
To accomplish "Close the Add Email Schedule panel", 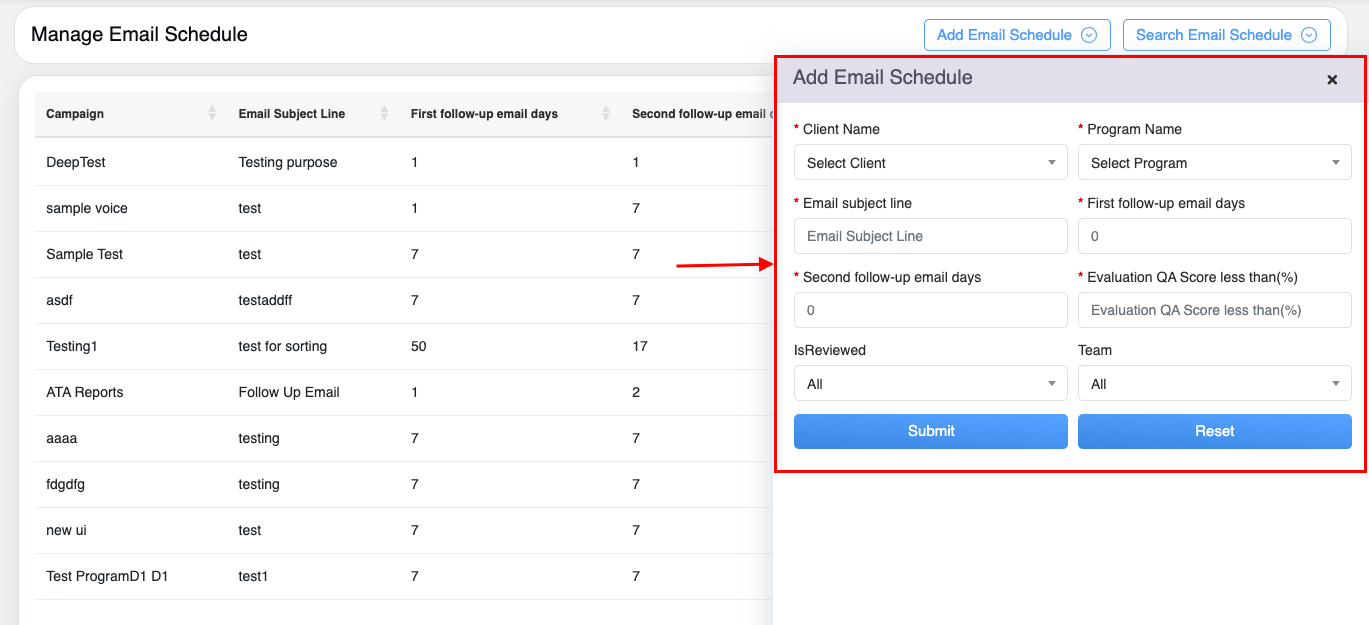I will coord(1332,80).
